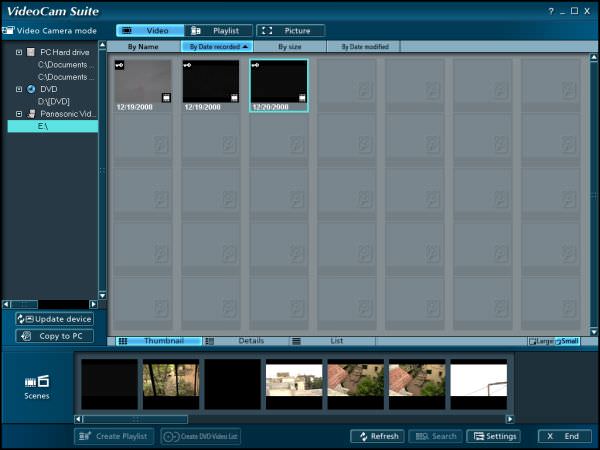Click the Create Playlist button
This screenshot has width=600, height=450.
(114, 436)
